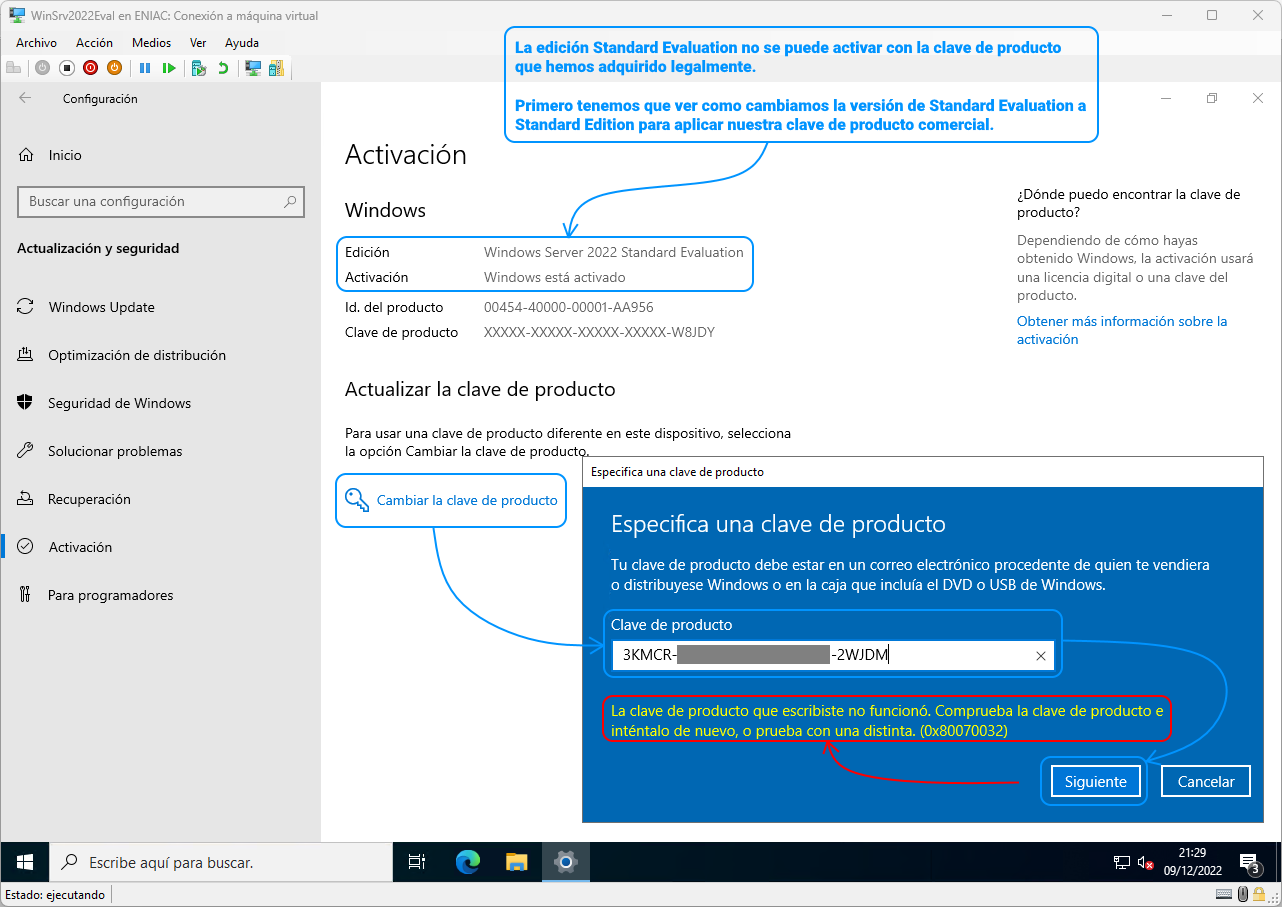Open Obtener más información sobre la activación
This screenshot has height=907, width=1282.
[1122, 330]
